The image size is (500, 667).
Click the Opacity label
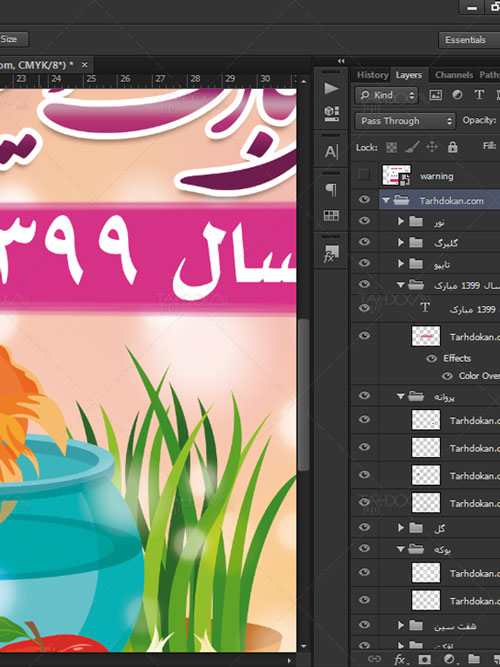tap(479, 120)
